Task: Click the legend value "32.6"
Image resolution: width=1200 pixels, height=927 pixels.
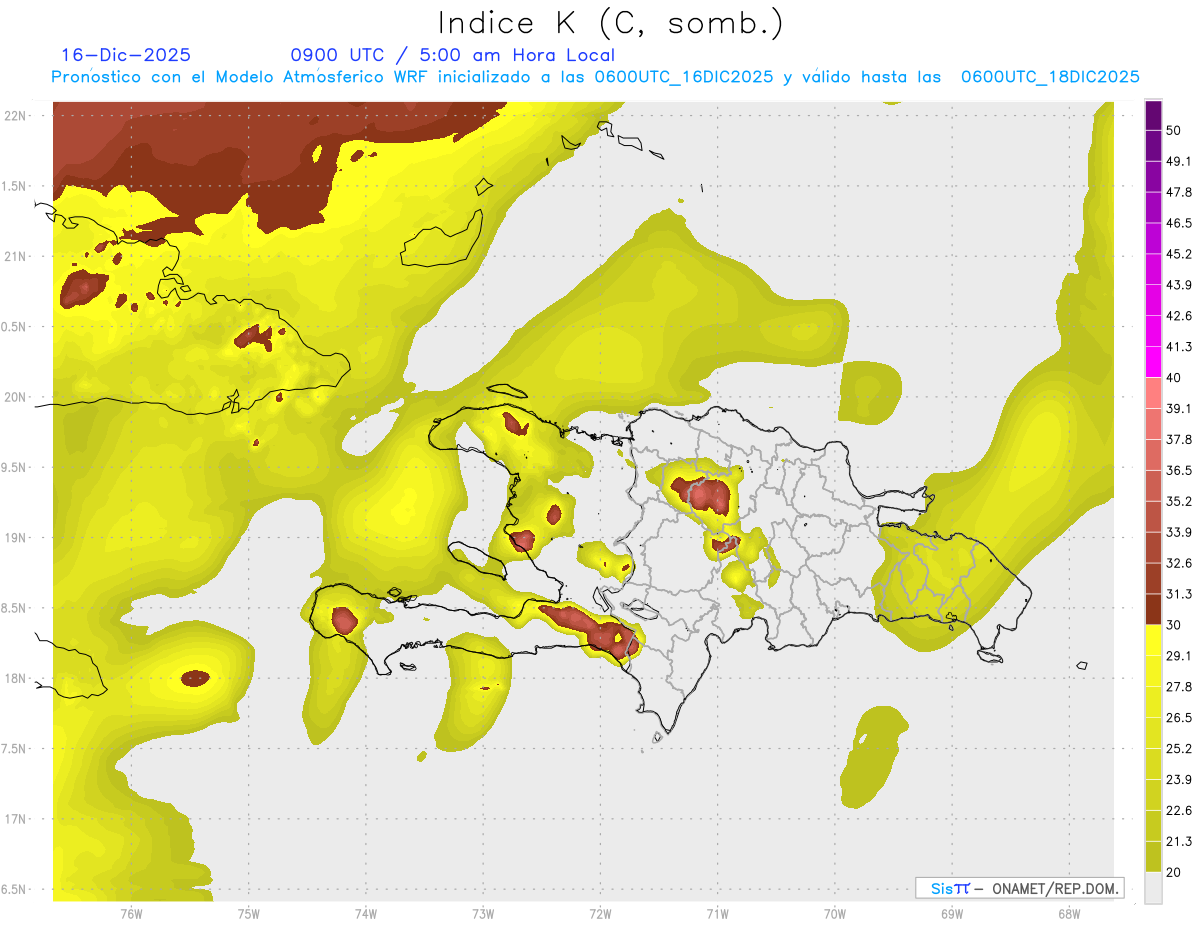Action: (x=1179, y=563)
